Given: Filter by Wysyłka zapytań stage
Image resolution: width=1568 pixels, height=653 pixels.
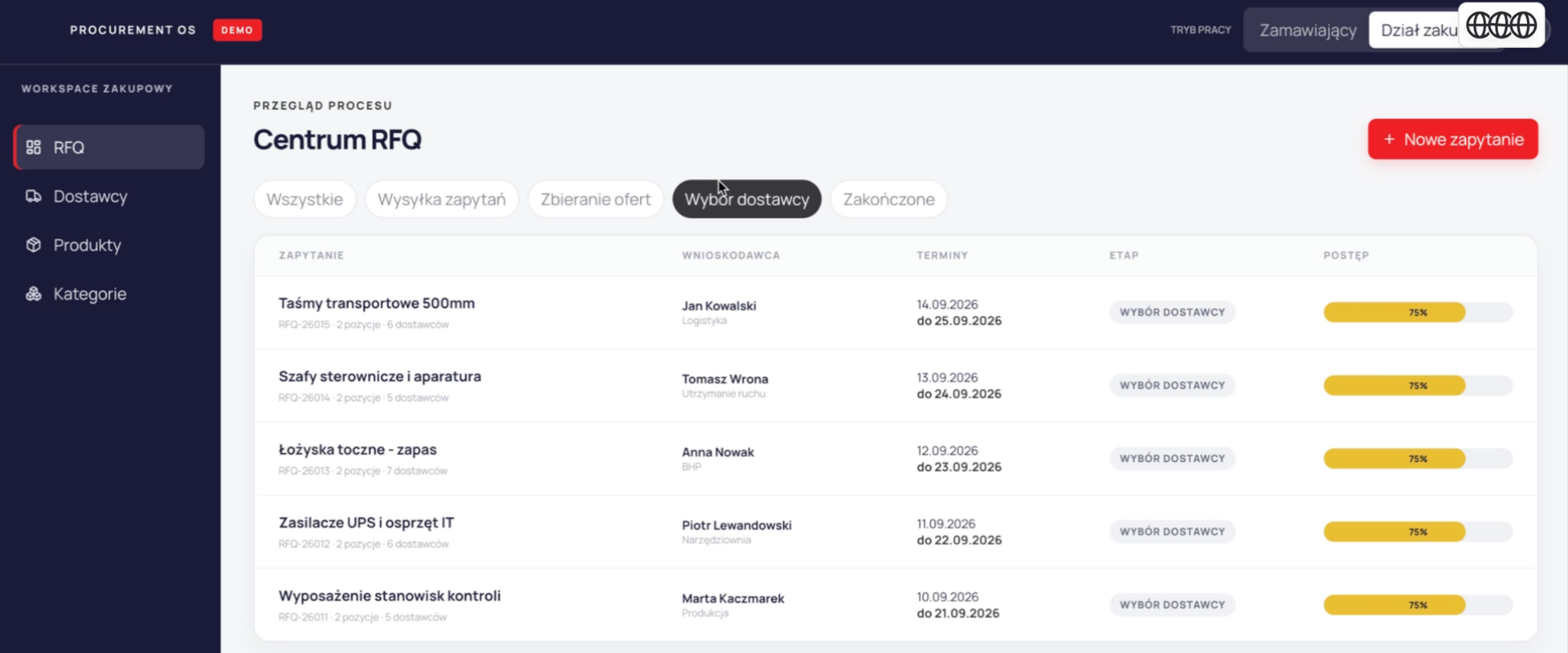Looking at the screenshot, I should [442, 199].
